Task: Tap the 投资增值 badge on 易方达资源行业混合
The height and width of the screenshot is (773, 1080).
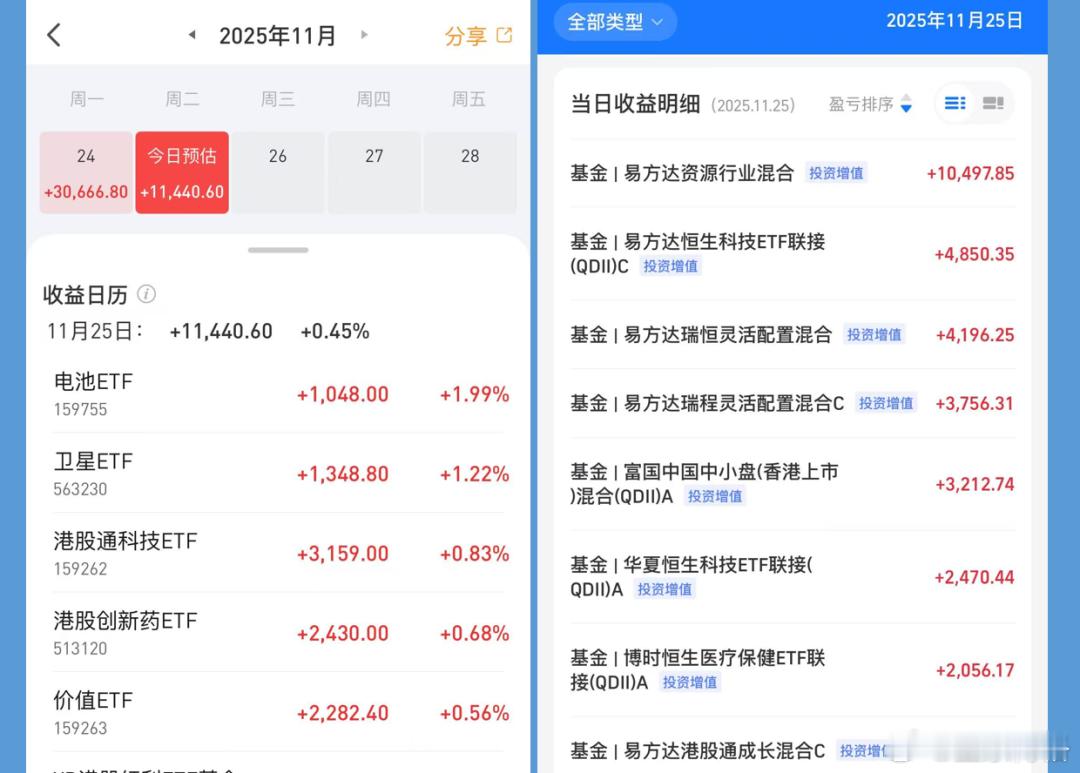Action: (836, 172)
